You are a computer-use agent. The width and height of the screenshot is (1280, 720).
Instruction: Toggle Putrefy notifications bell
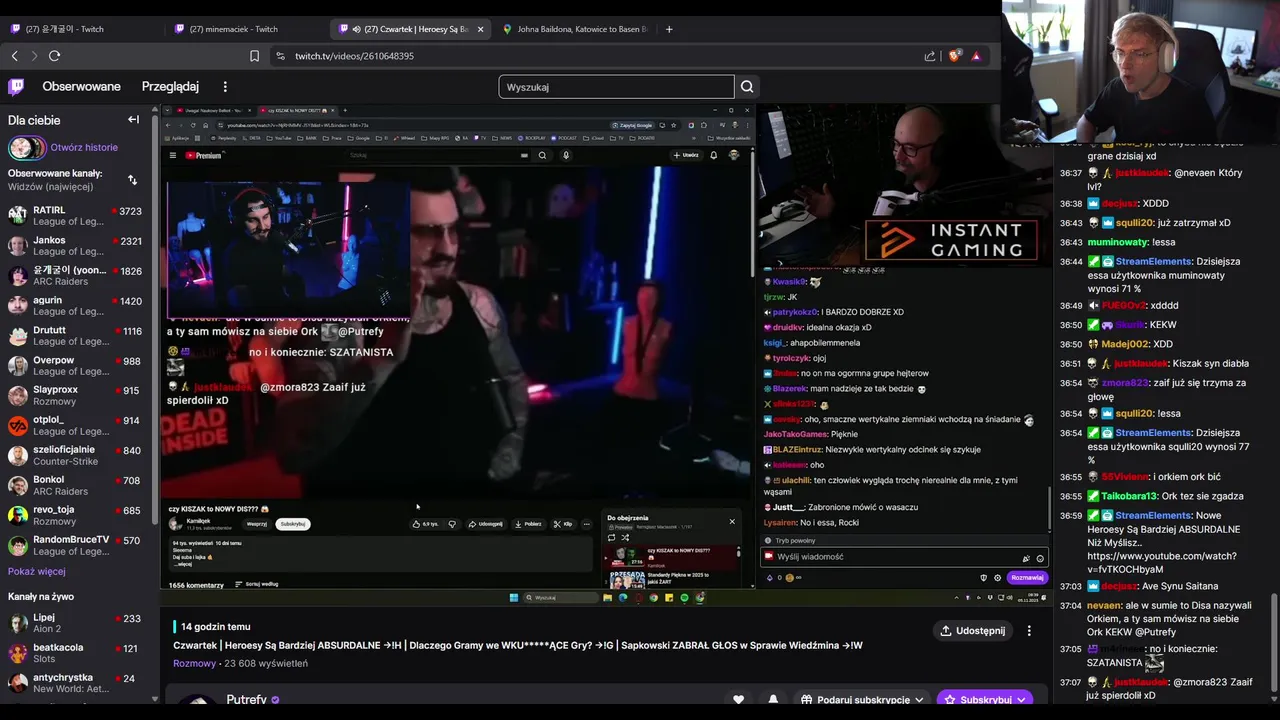coord(773,700)
